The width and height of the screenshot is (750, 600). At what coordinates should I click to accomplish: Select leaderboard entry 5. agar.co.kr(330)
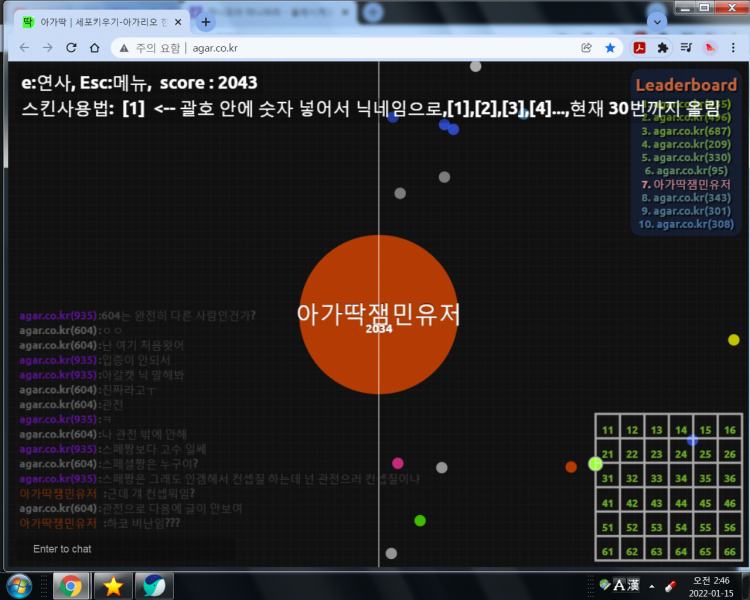[x=686, y=157]
